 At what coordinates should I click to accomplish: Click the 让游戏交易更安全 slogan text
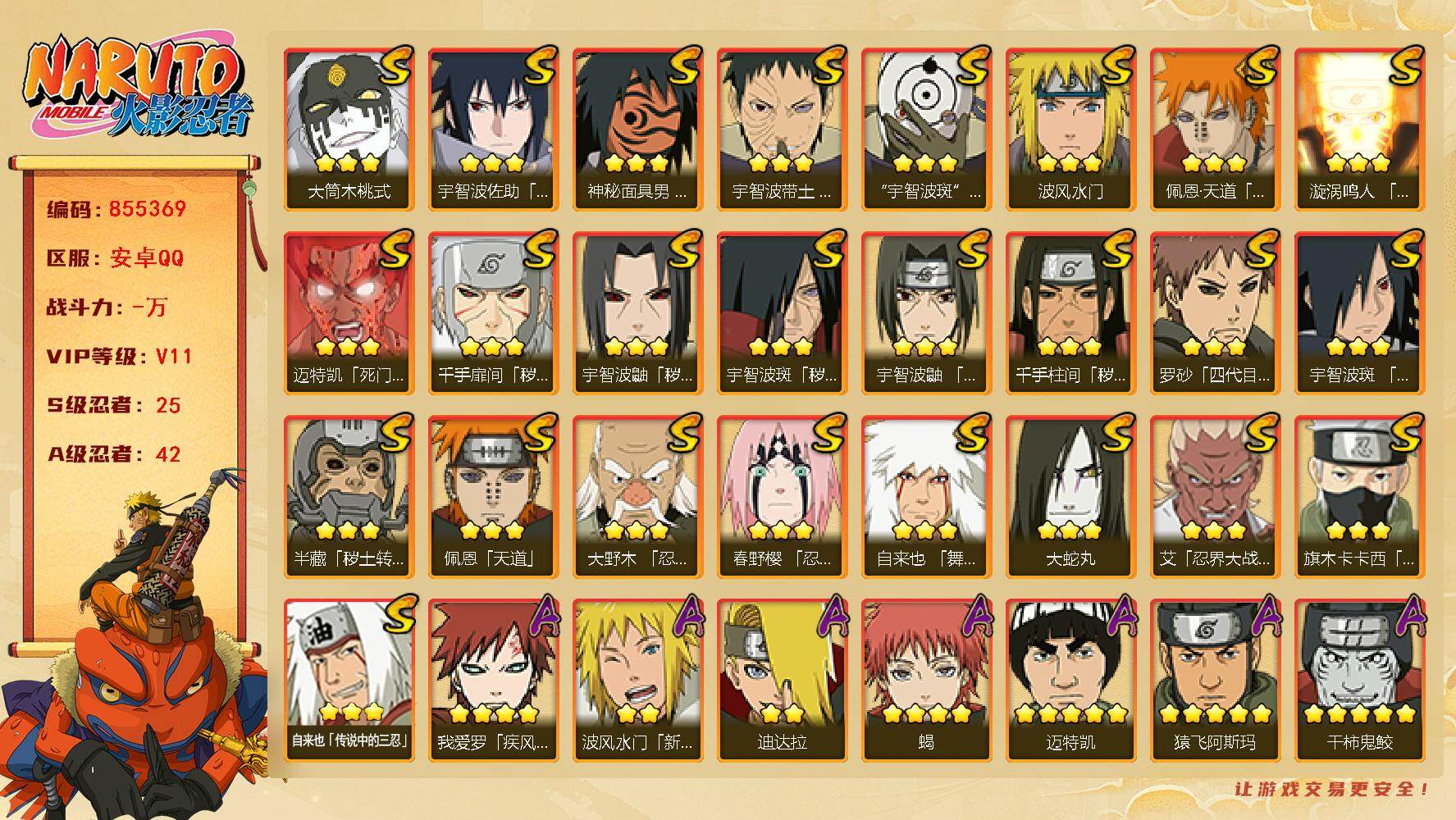pos(1332,789)
